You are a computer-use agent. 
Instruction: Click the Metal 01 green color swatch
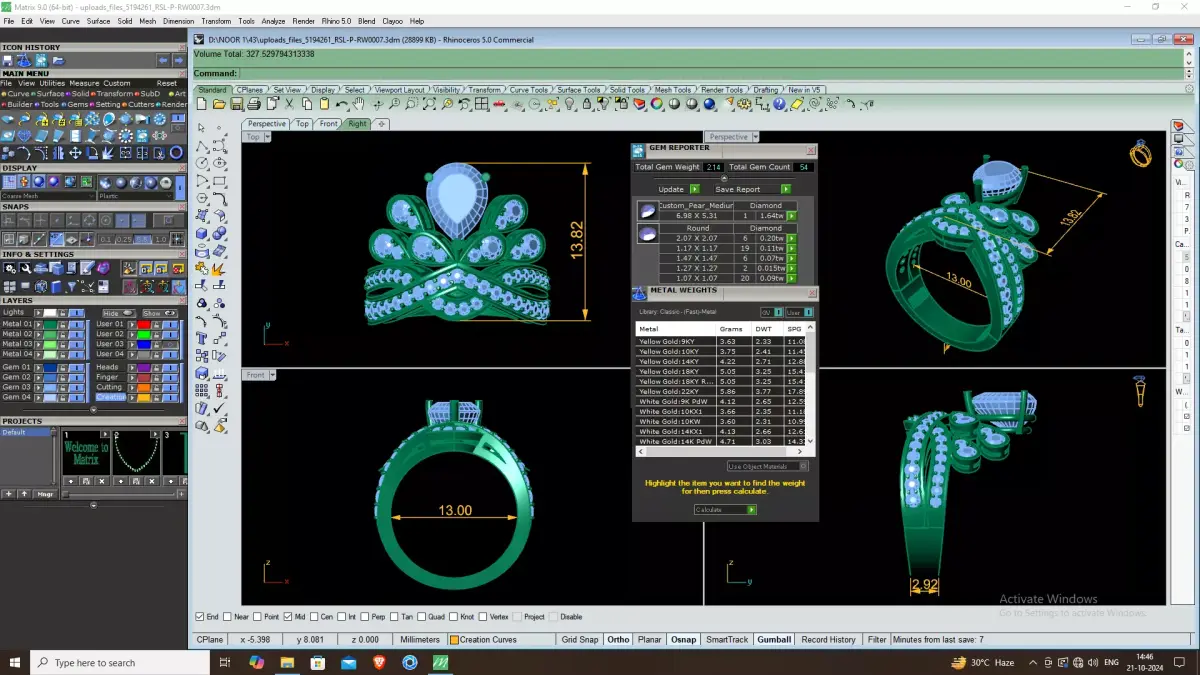[50, 324]
